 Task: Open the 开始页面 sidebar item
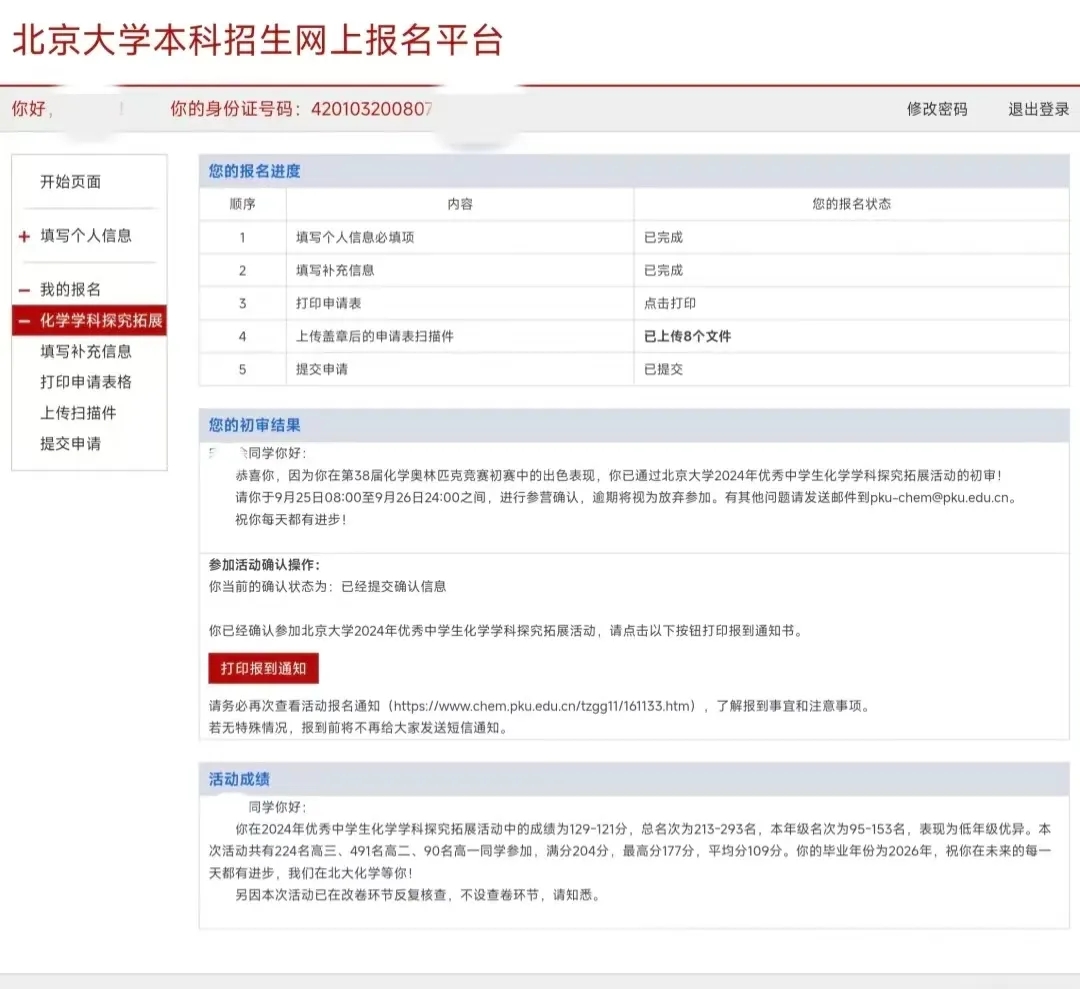pyautogui.click(x=70, y=182)
